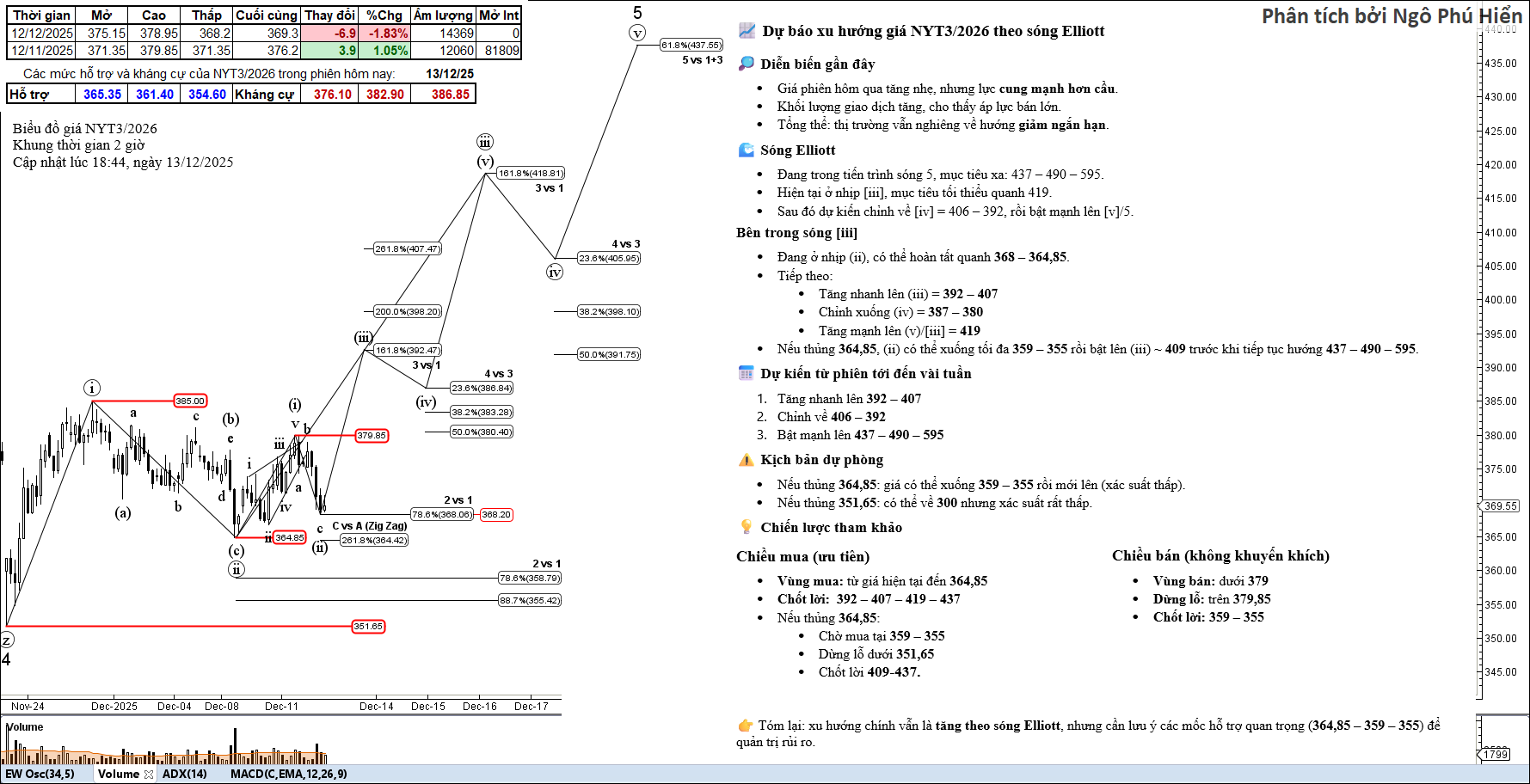Click the calendar icon beside Dự kiến heading

click(747, 374)
